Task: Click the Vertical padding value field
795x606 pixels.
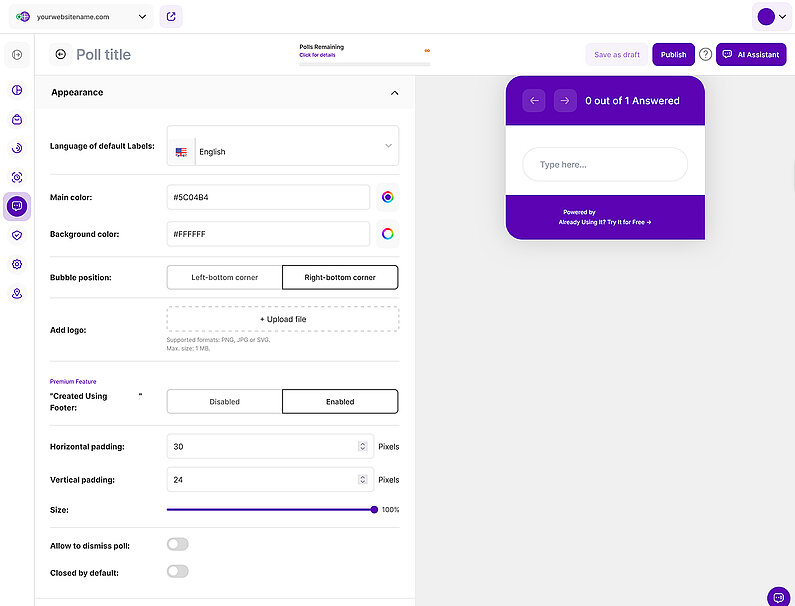Action: pyautogui.click(x=270, y=480)
